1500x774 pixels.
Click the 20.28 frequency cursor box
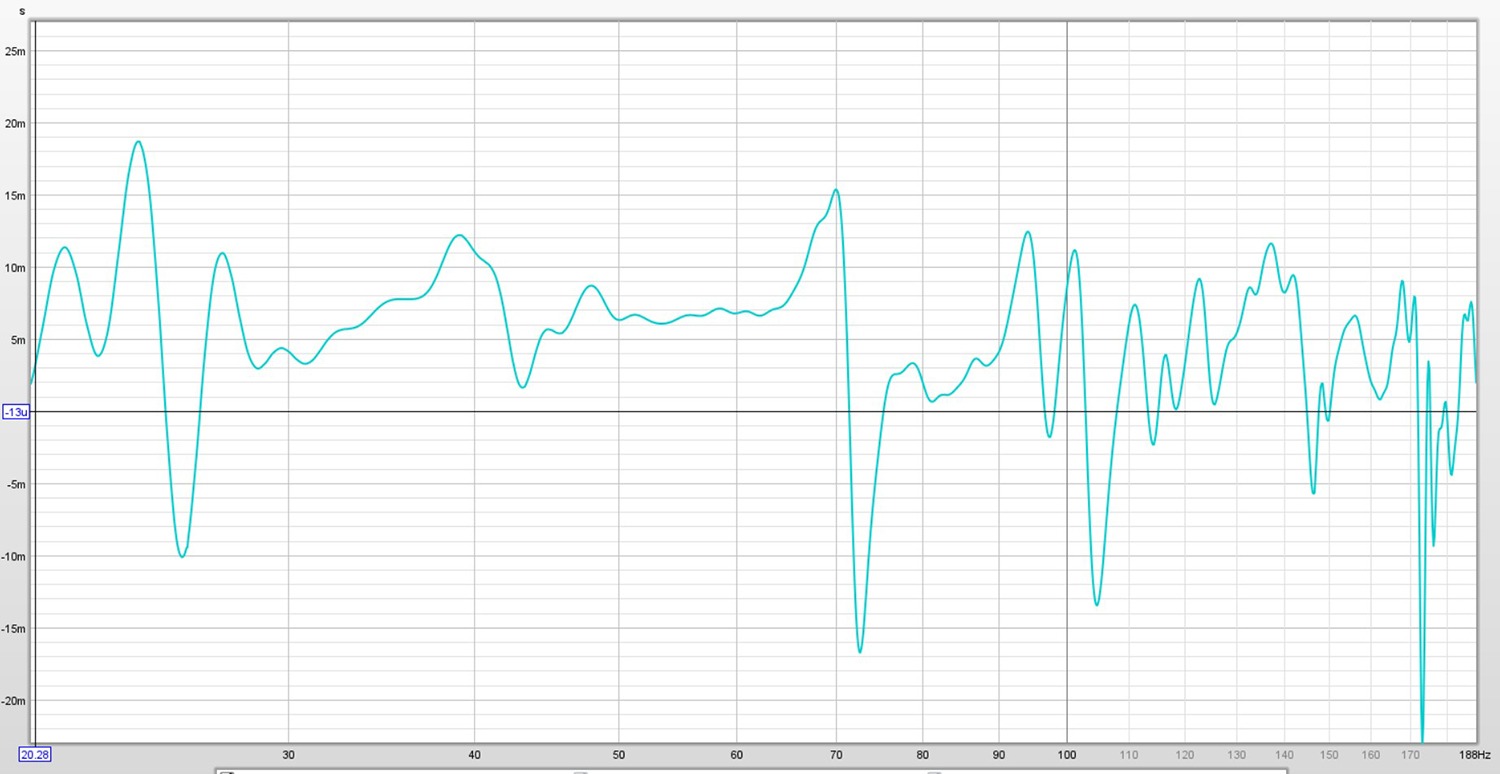(34, 754)
